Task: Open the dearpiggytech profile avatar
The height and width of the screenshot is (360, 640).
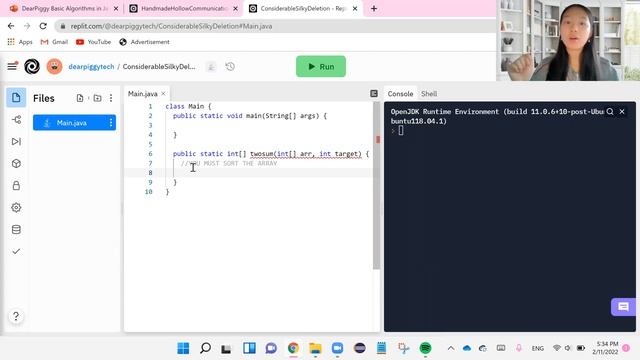Action: [54, 66]
